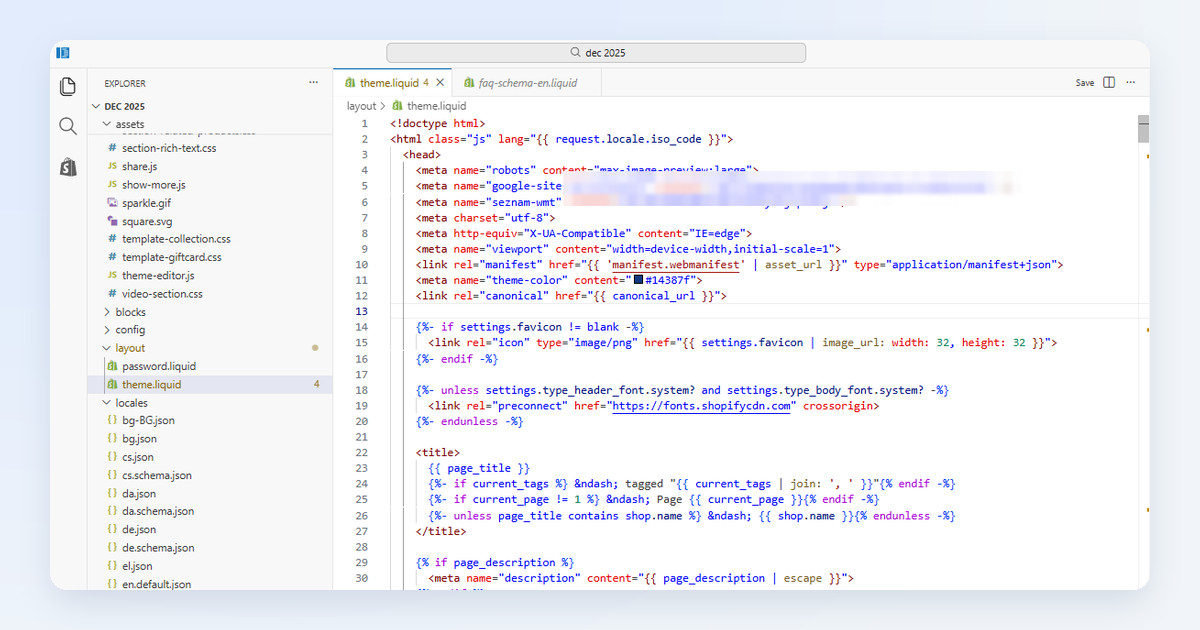Click the Save button
The height and width of the screenshot is (630, 1200).
pyautogui.click(x=1085, y=83)
